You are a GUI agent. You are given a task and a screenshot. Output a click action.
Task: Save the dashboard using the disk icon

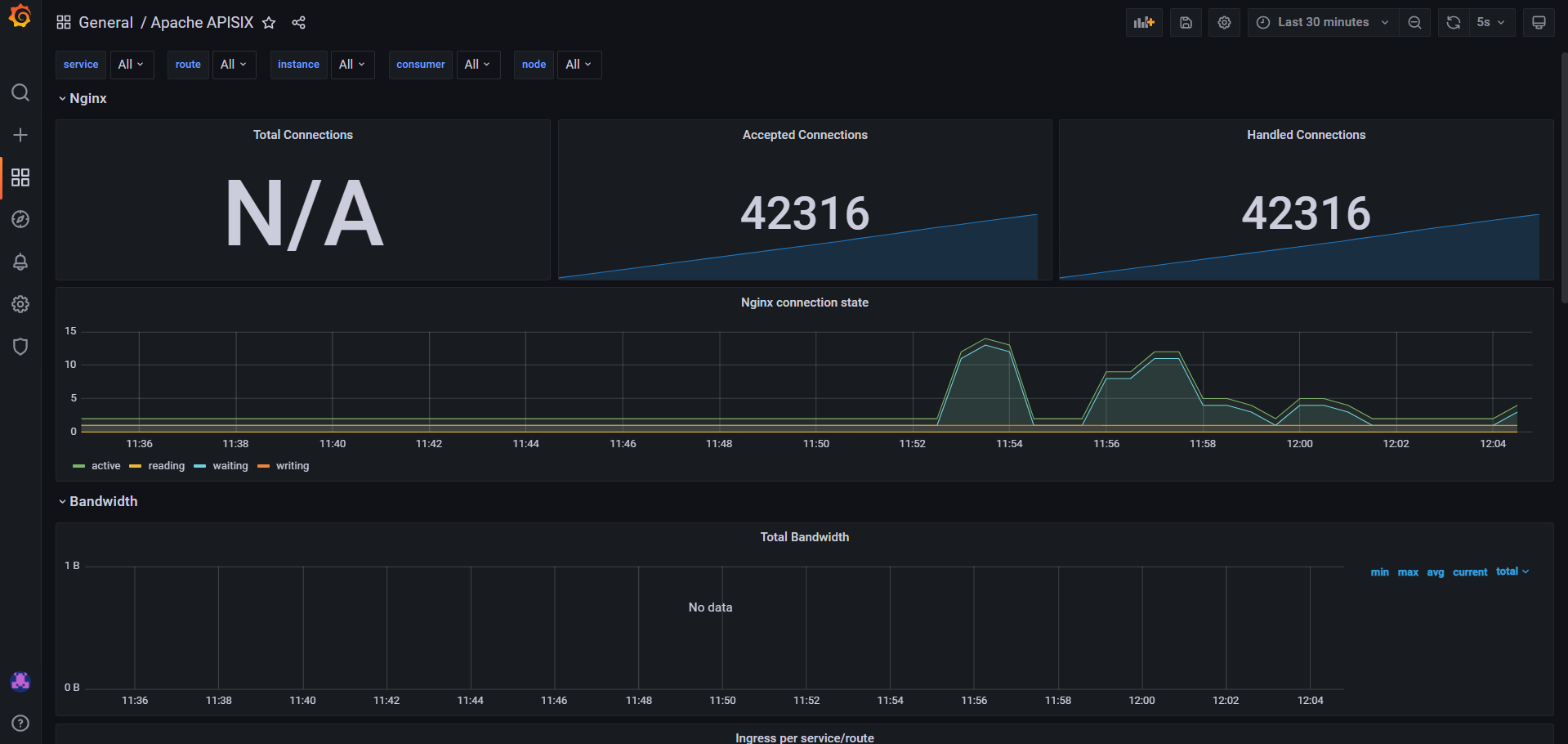1186,23
